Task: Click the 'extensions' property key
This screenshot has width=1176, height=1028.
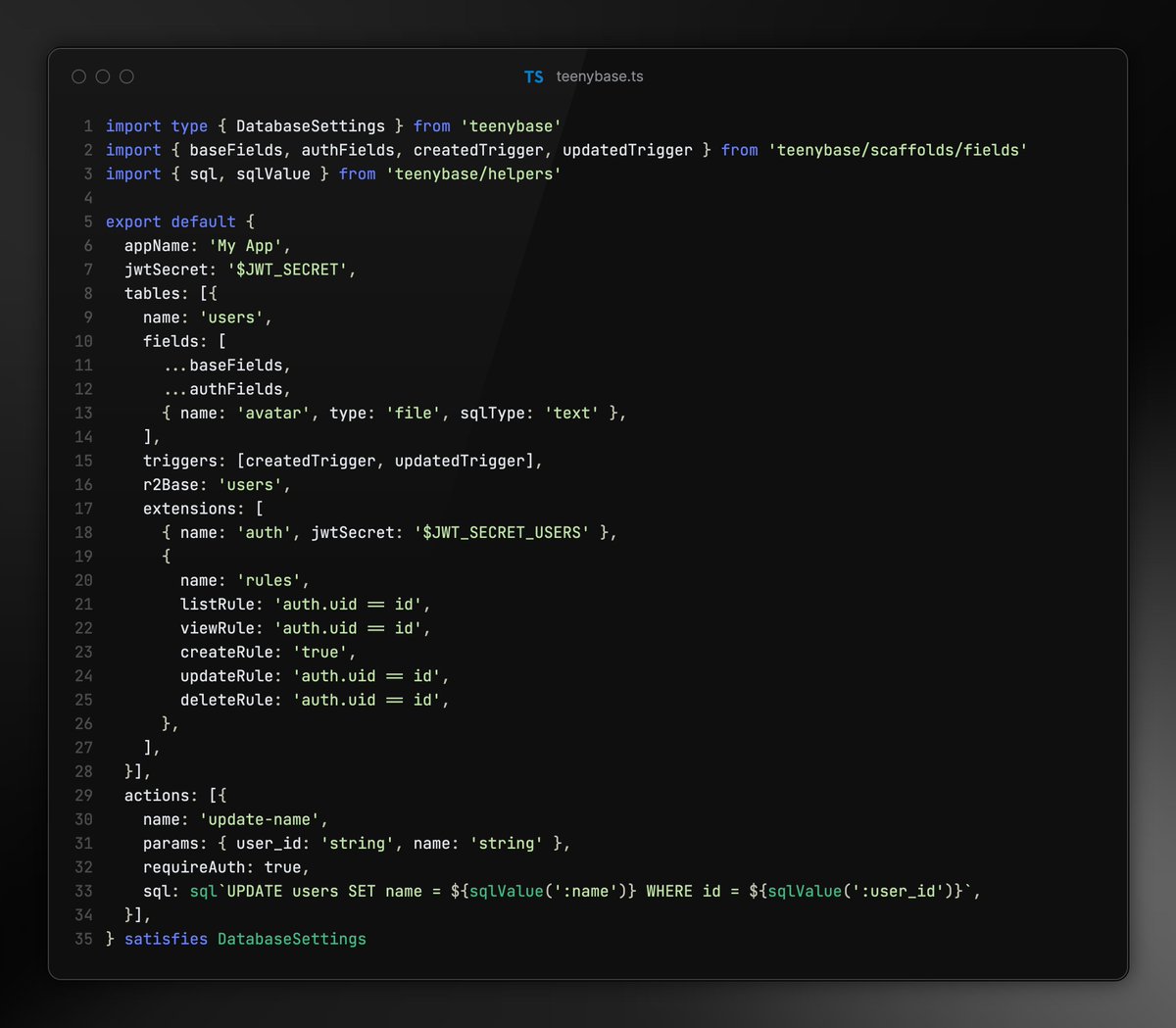Action: pos(189,509)
